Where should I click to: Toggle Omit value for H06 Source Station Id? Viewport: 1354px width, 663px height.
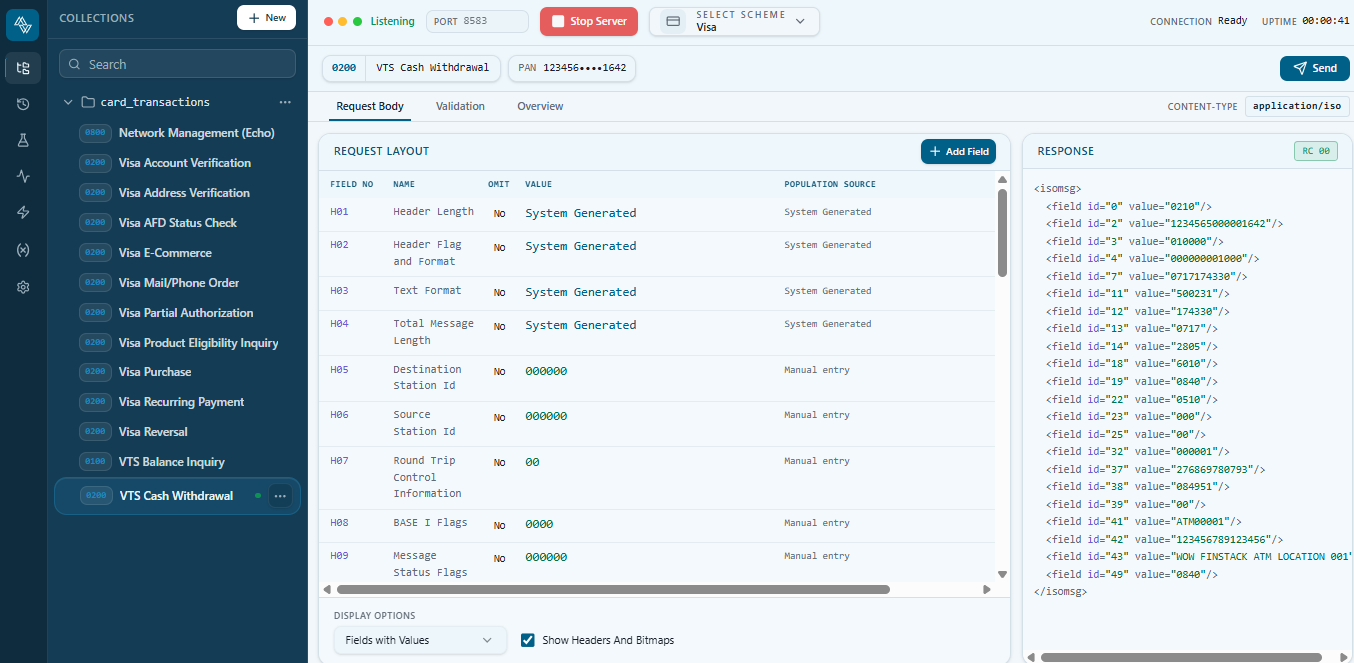click(499, 416)
